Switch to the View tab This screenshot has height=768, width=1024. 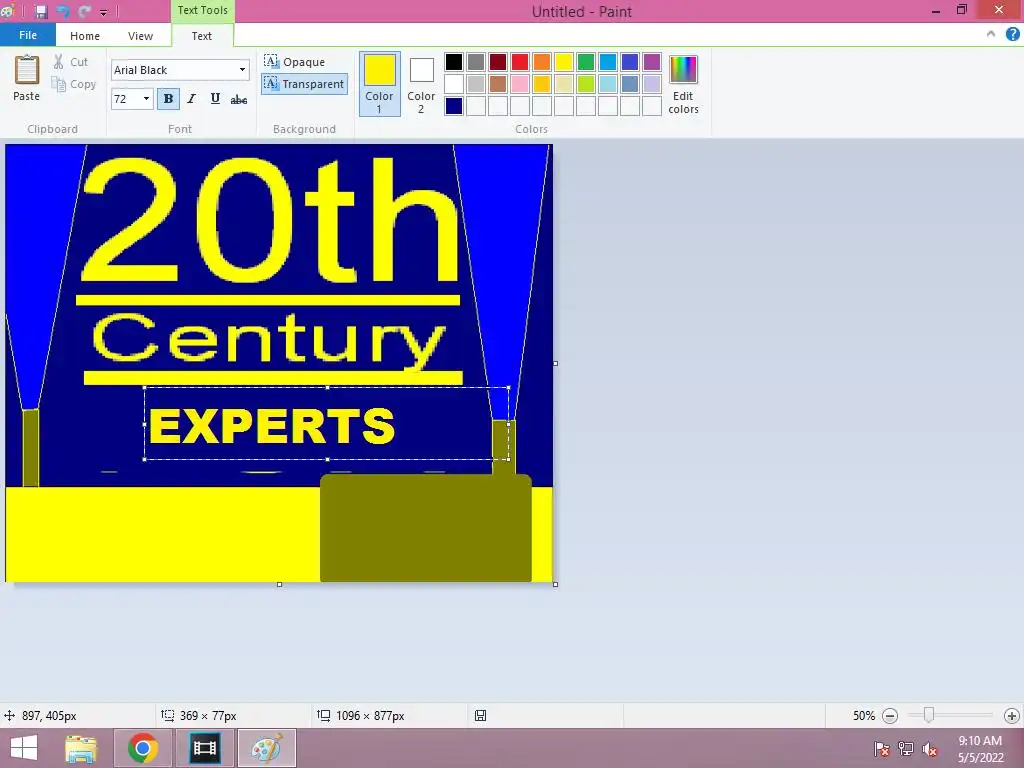(x=140, y=36)
